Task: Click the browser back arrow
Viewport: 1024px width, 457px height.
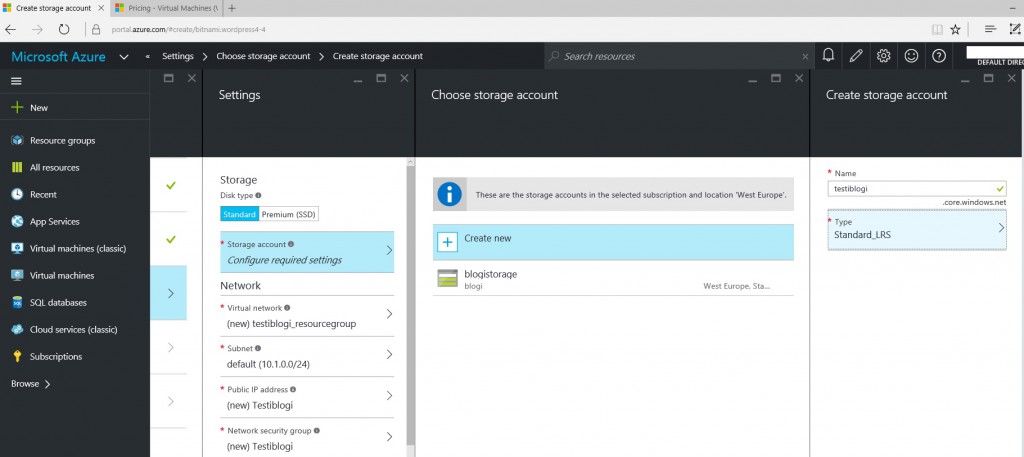Action: [10, 29]
